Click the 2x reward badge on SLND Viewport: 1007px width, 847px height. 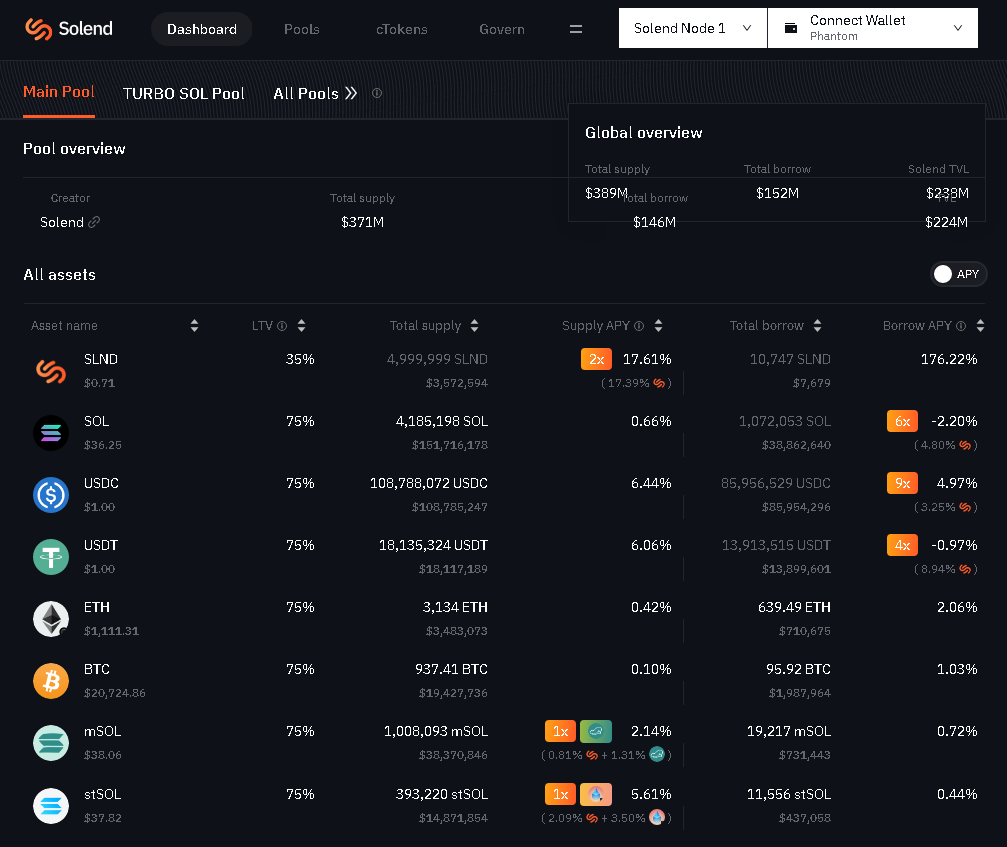coord(596,359)
